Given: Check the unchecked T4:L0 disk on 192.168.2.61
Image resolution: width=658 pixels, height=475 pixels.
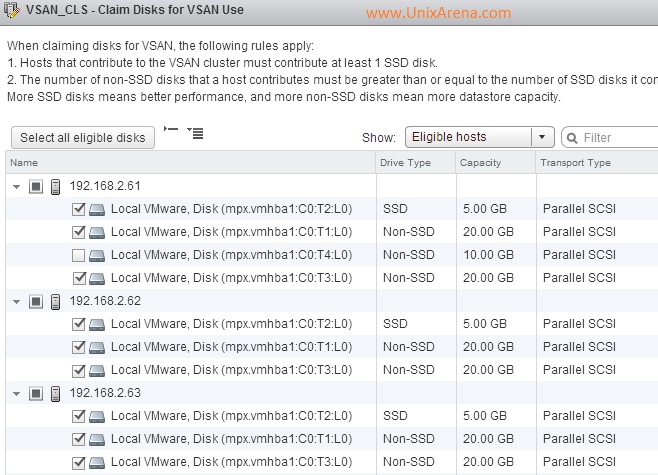Looking at the screenshot, I should (x=78, y=255).
